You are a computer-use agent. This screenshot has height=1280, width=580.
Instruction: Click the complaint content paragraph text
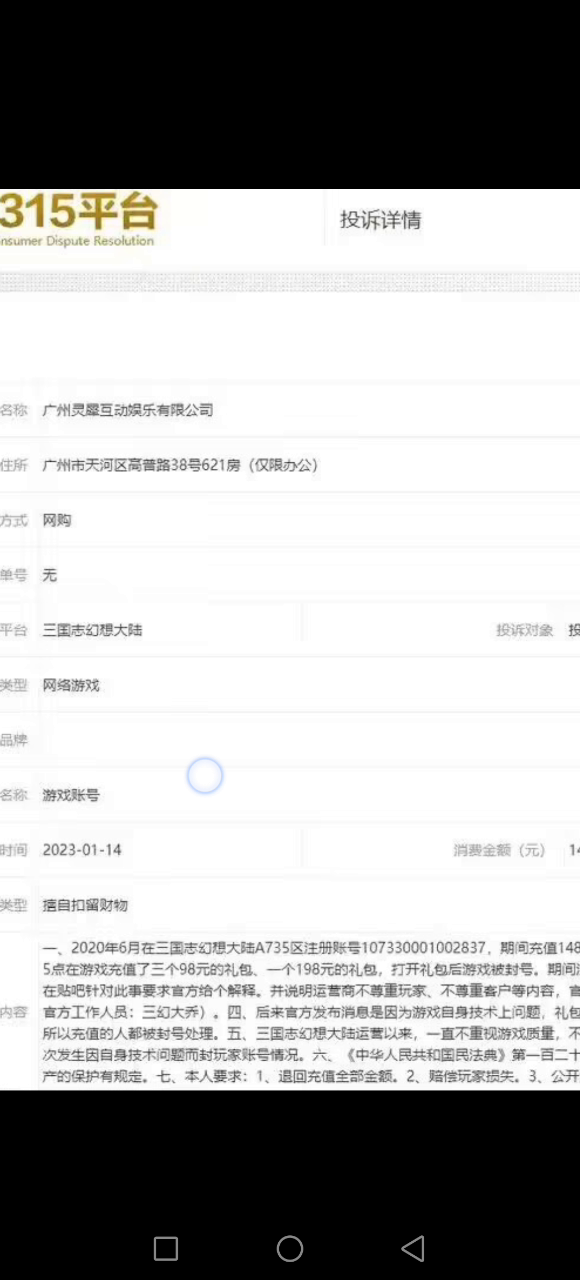click(311, 1013)
